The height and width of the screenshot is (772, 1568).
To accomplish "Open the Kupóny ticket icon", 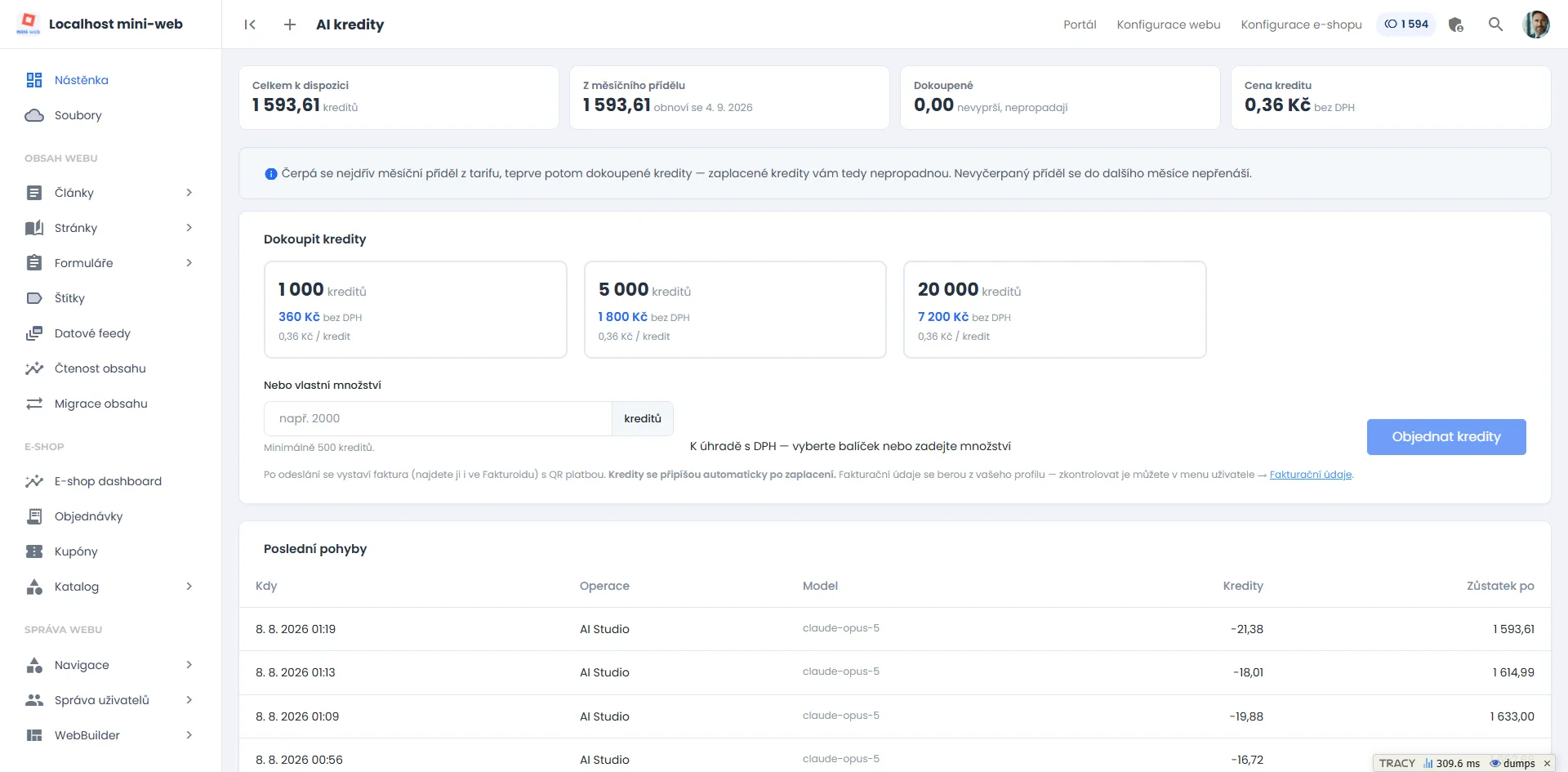I will pos(34,551).
